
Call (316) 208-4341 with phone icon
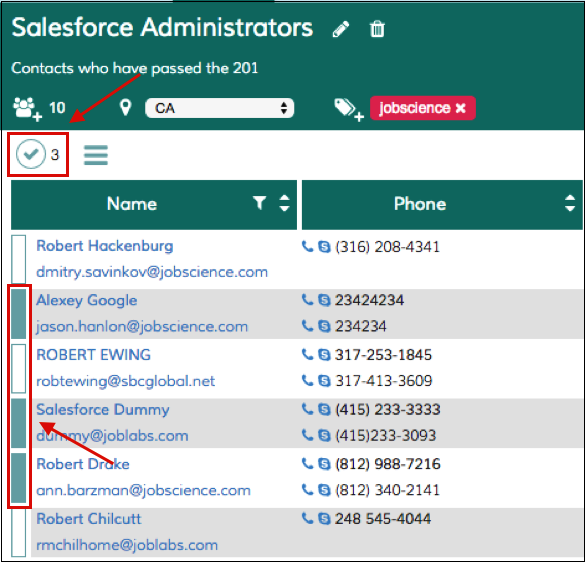(x=307, y=246)
